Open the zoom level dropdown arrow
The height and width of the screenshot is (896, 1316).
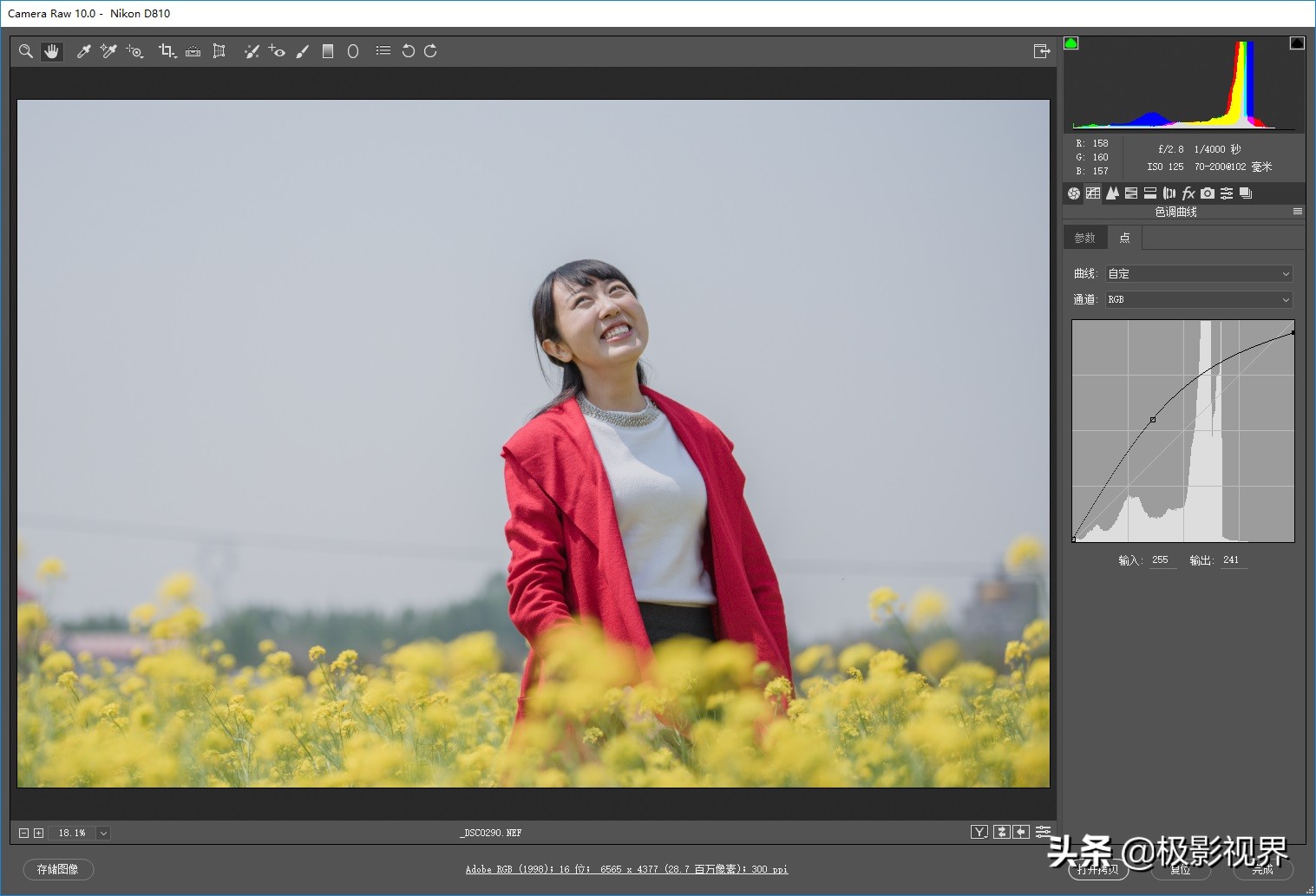pos(103,834)
